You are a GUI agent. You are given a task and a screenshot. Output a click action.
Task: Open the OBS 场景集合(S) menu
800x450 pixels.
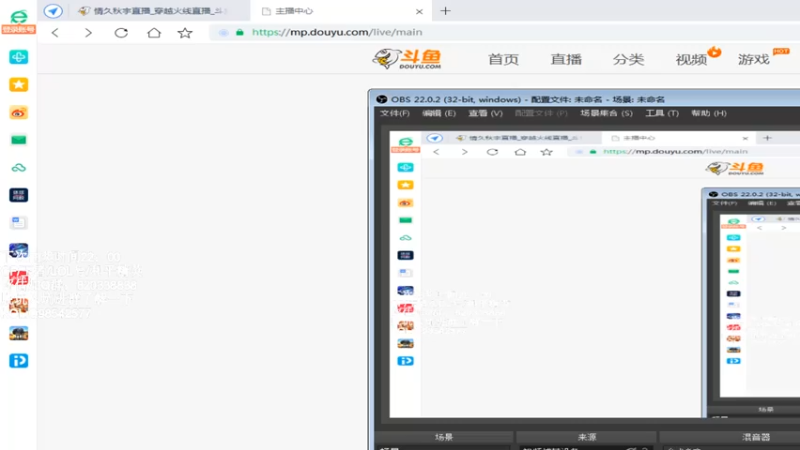click(607, 113)
